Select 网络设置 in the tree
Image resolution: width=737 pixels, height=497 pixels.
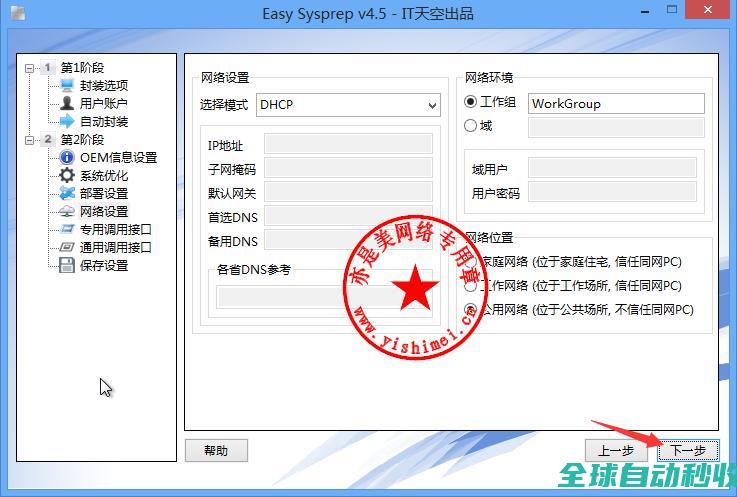104,212
